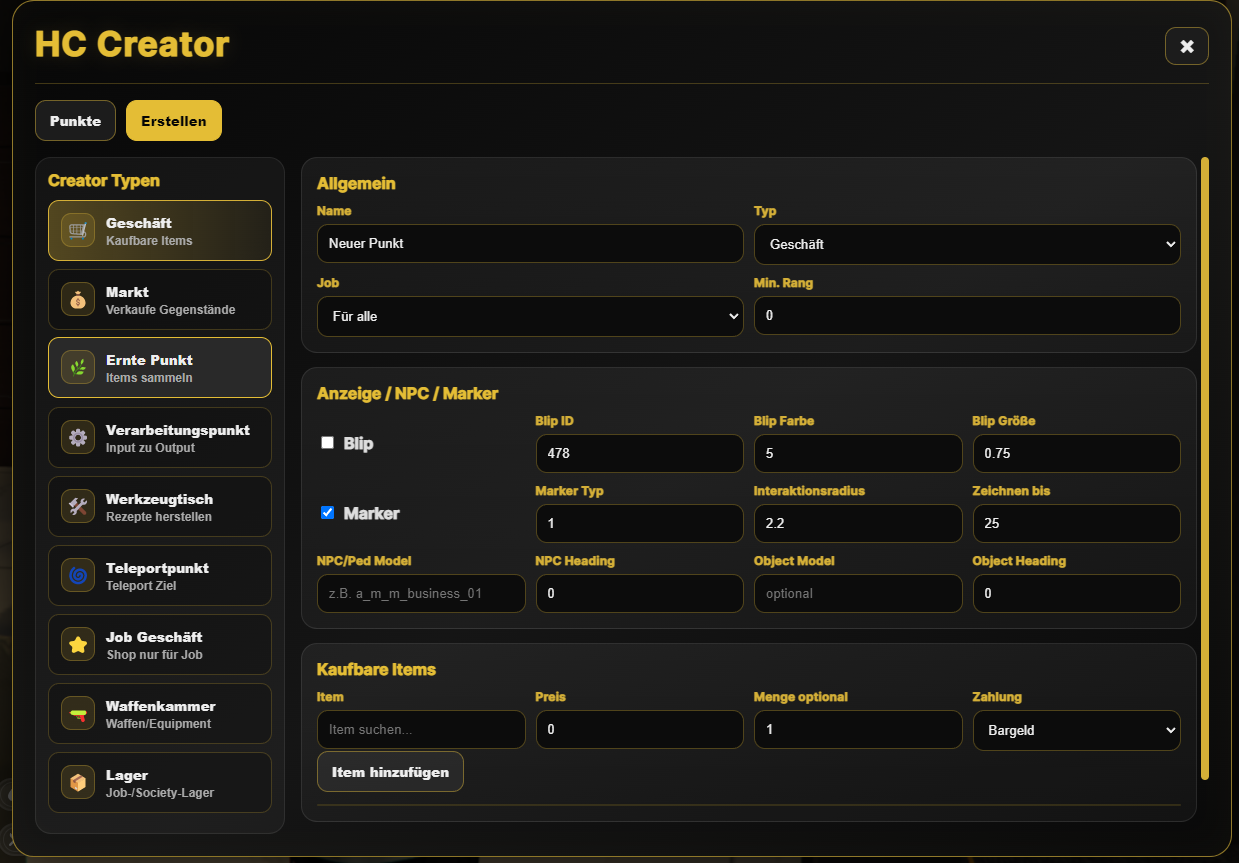Click the Markt money bag icon
Viewport: 1239px width, 863px height.
click(x=78, y=300)
